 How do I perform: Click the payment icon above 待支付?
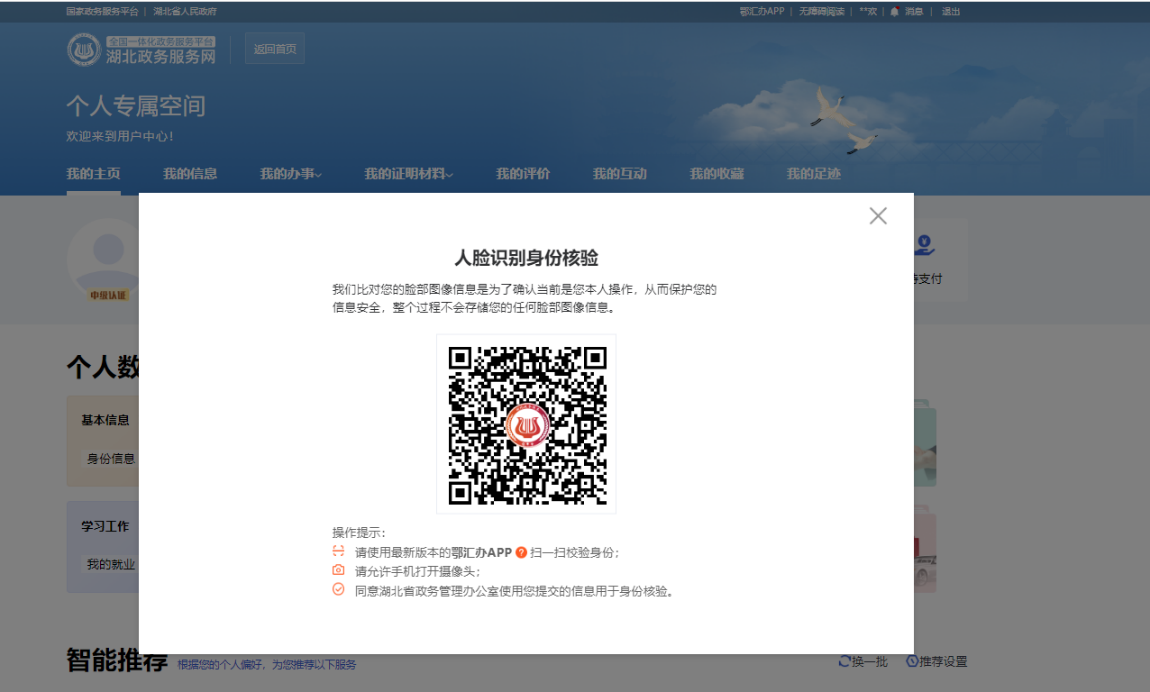(x=924, y=245)
